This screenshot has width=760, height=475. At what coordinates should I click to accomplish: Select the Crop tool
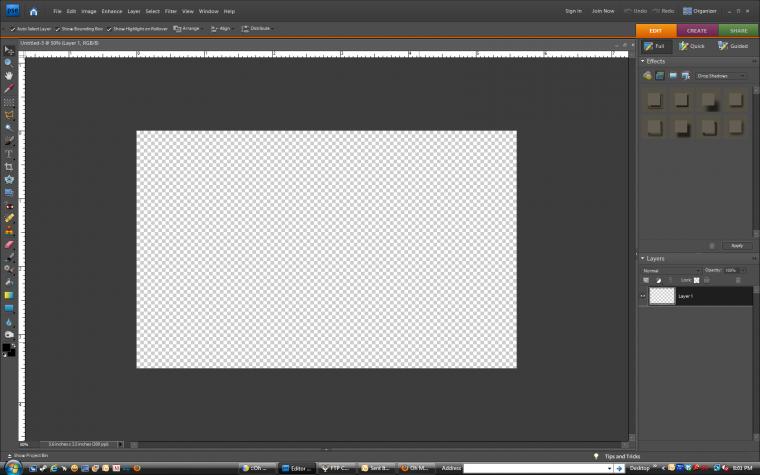pyautogui.click(x=8, y=166)
